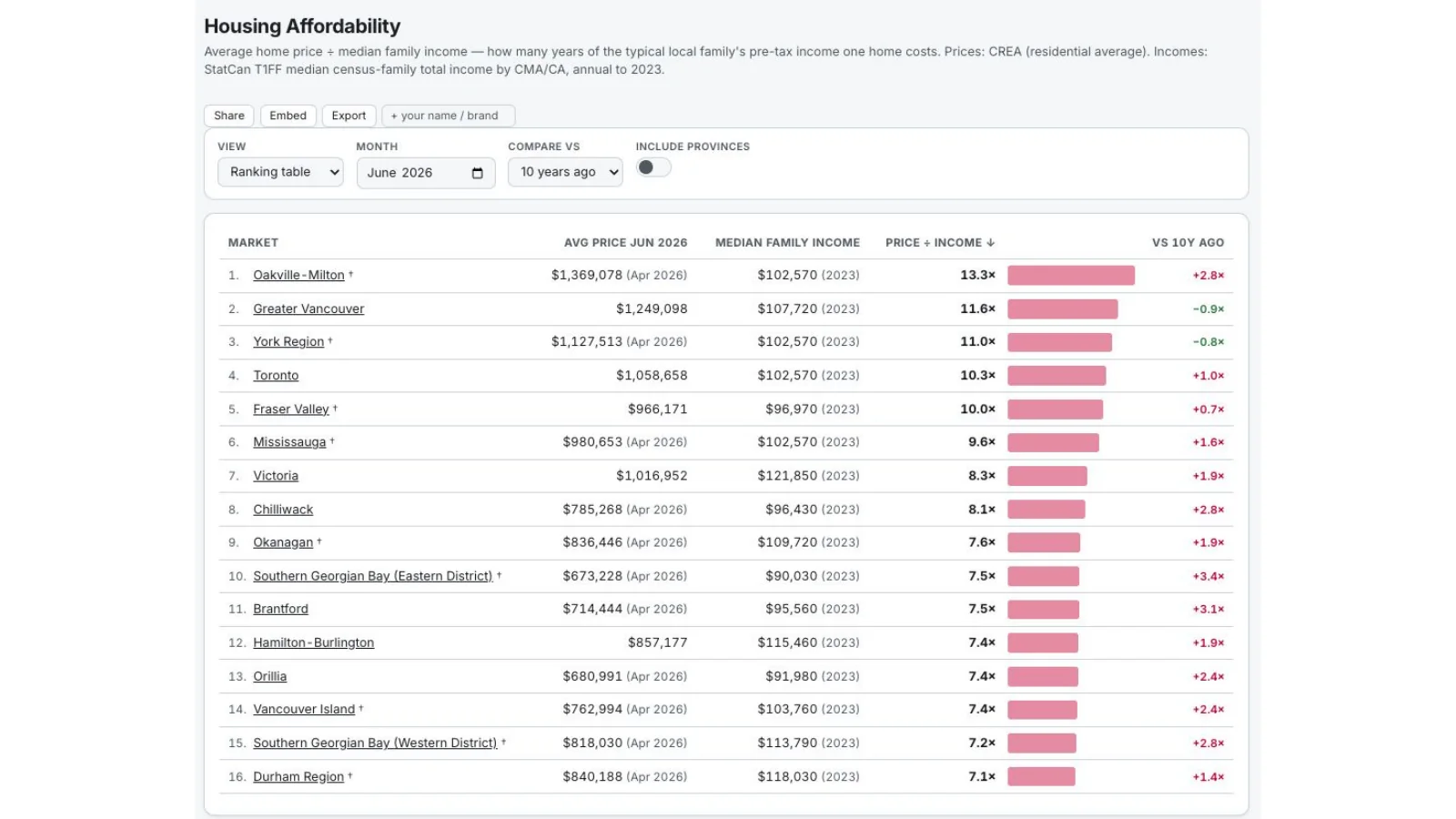The width and height of the screenshot is (1456, 819).
Task: Open Southern Georgian Bay (Western District) link
Action: coord(375,743)
